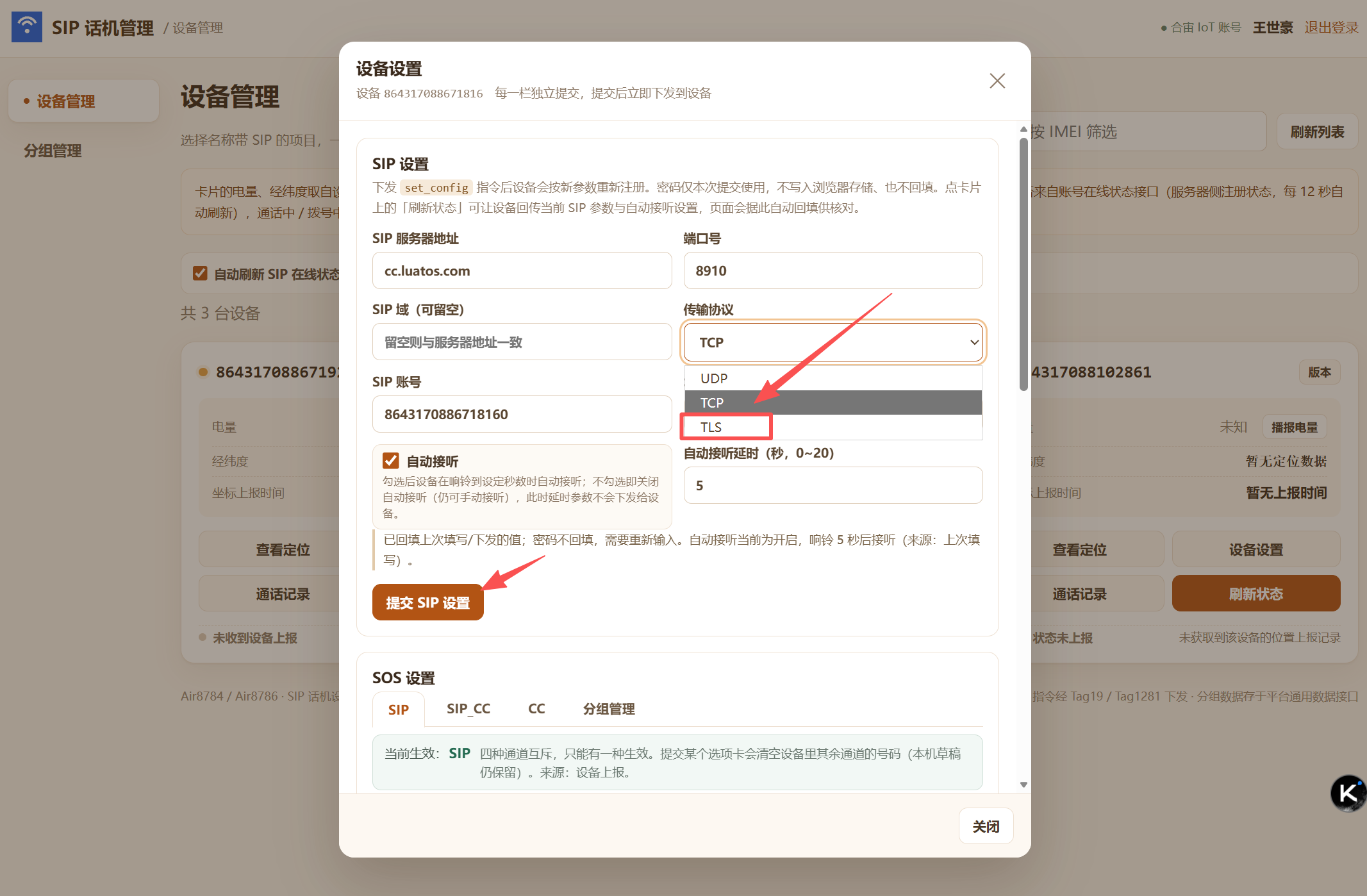This screenshot has height=896, width=1367.
Task: Click the 端口号 input field
Action: [833, 270]
